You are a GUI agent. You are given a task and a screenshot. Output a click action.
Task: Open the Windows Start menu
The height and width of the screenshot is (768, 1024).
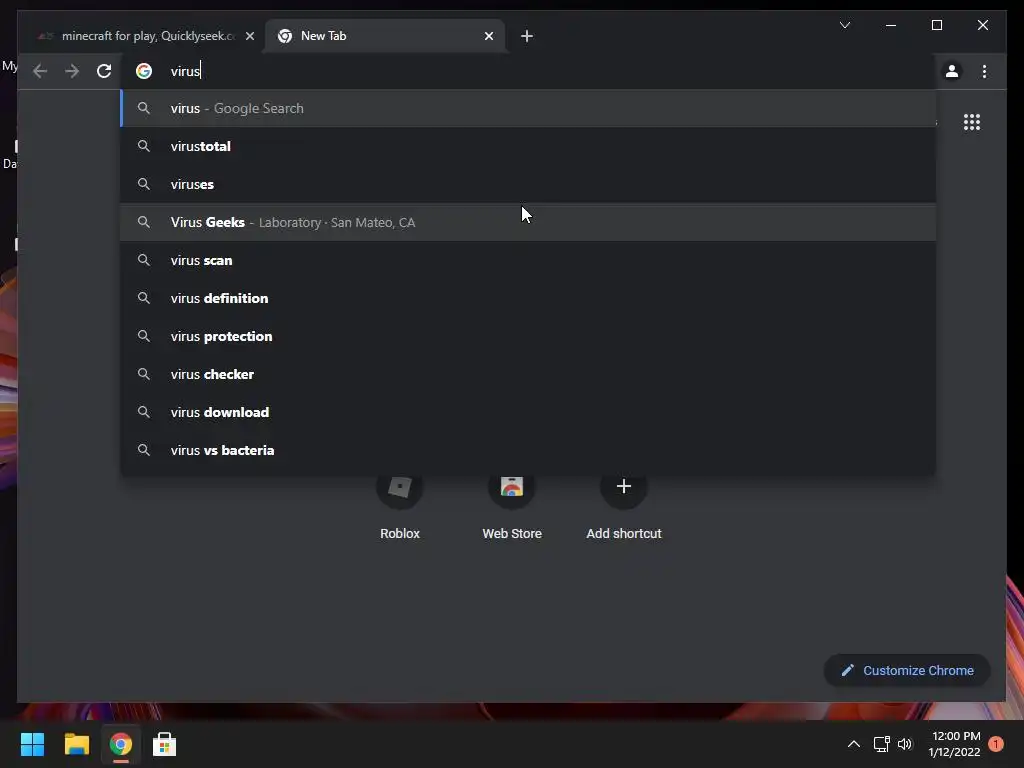[x=32, y=744]
